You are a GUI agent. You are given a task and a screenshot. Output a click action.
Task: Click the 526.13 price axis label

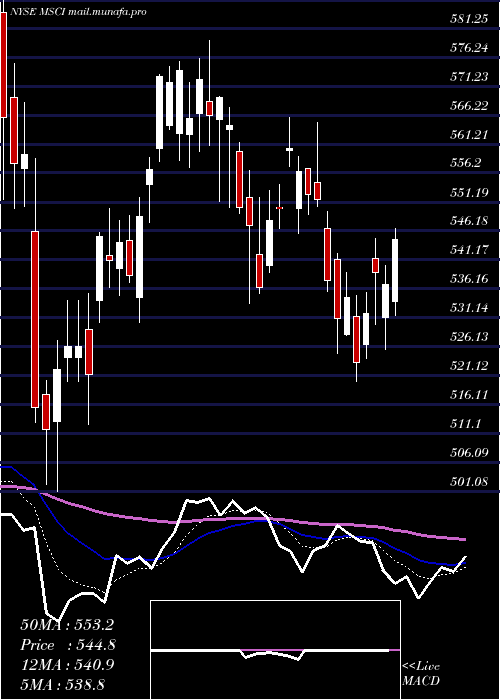pyautogui.click(x=469, y=337)
